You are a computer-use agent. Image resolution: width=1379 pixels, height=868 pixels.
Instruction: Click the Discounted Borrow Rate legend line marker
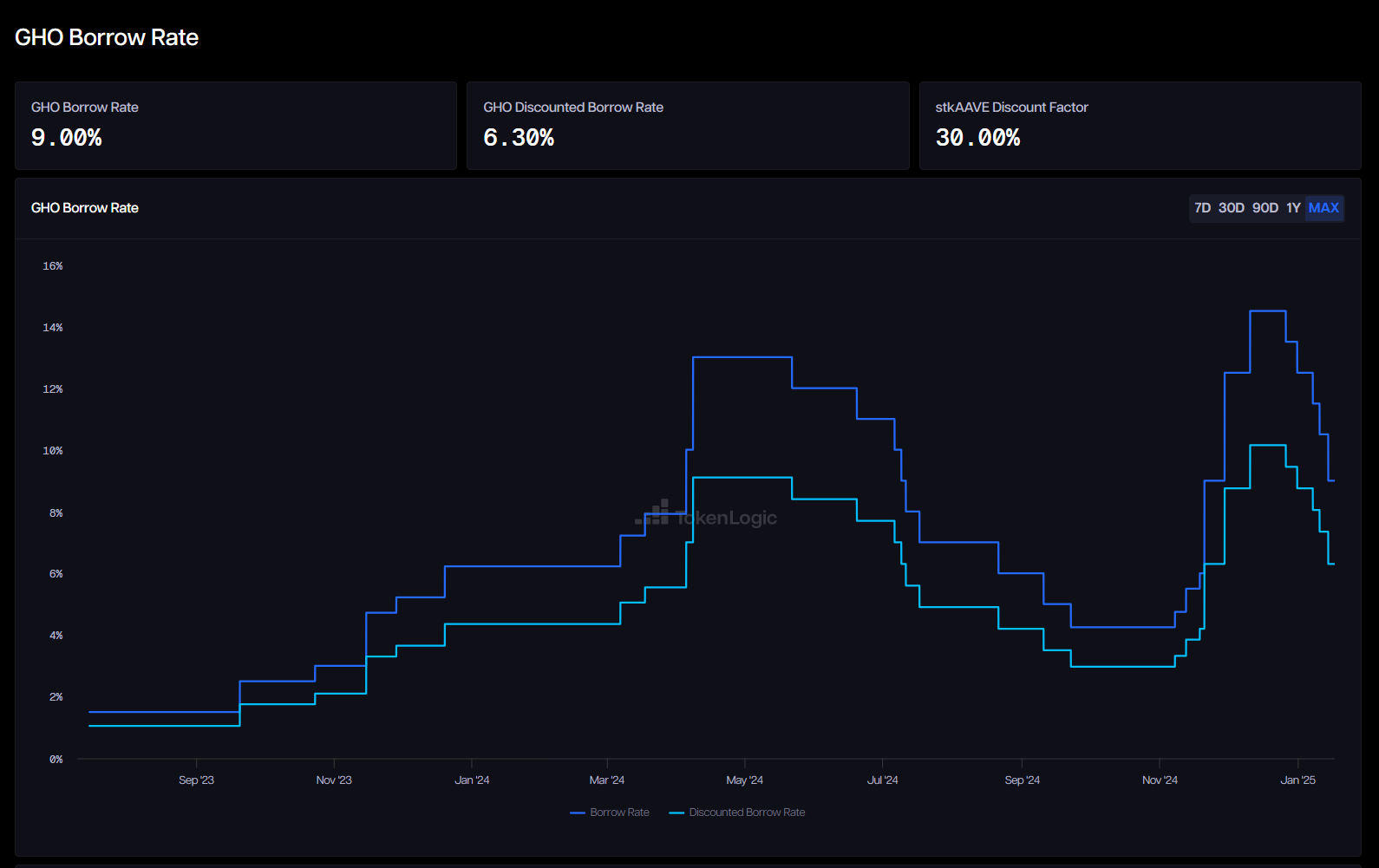676,813
